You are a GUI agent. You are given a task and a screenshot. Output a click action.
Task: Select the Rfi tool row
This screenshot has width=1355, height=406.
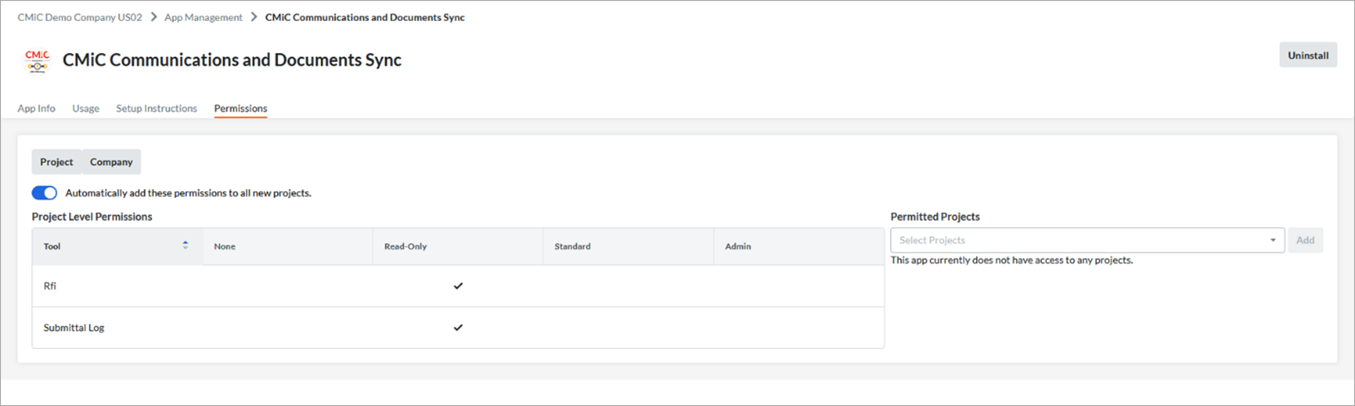tap(458, 286)
